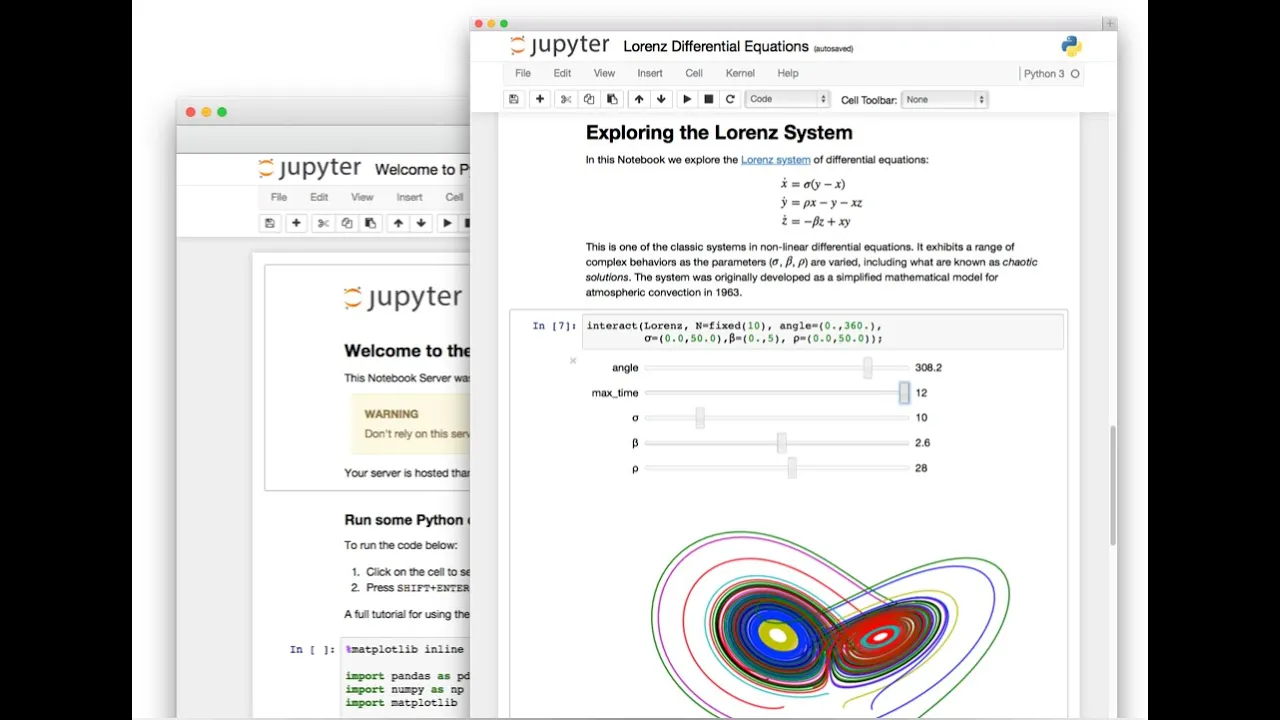Image resolution: width=1280 pixels, height=720 pixels.
Task: Click the Python logo in the header
Action: pyautogui.click(x=1071, y=46)
